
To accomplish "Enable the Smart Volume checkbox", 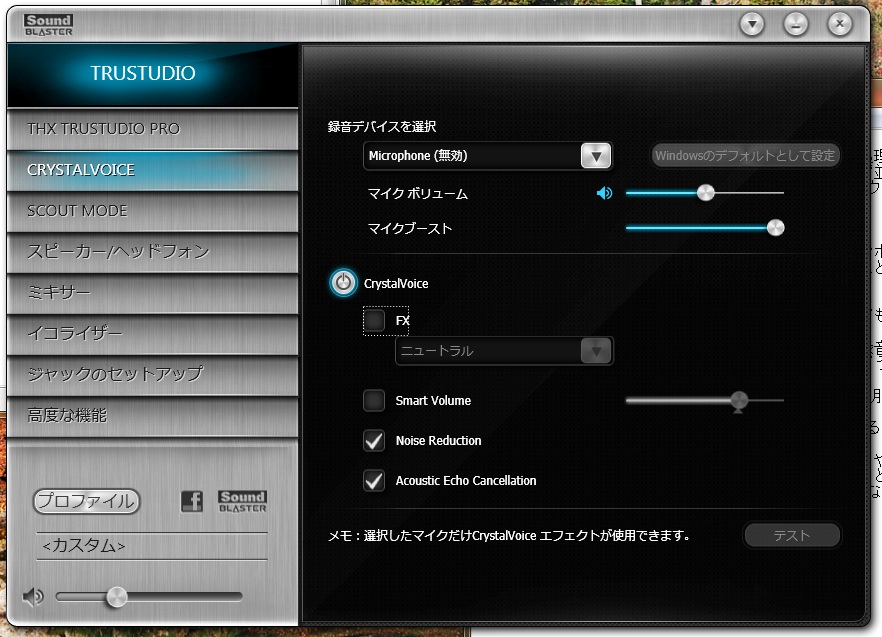I will (374, 401).
